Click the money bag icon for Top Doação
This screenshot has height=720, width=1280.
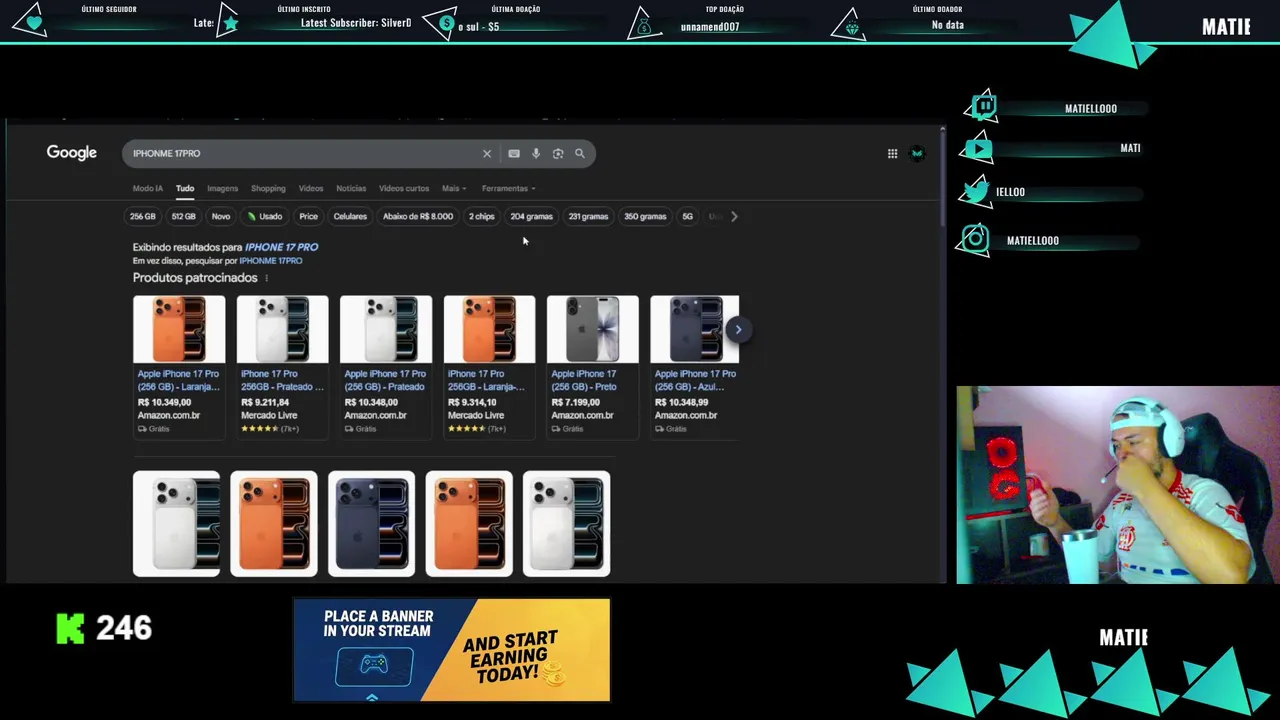point(644,27)
